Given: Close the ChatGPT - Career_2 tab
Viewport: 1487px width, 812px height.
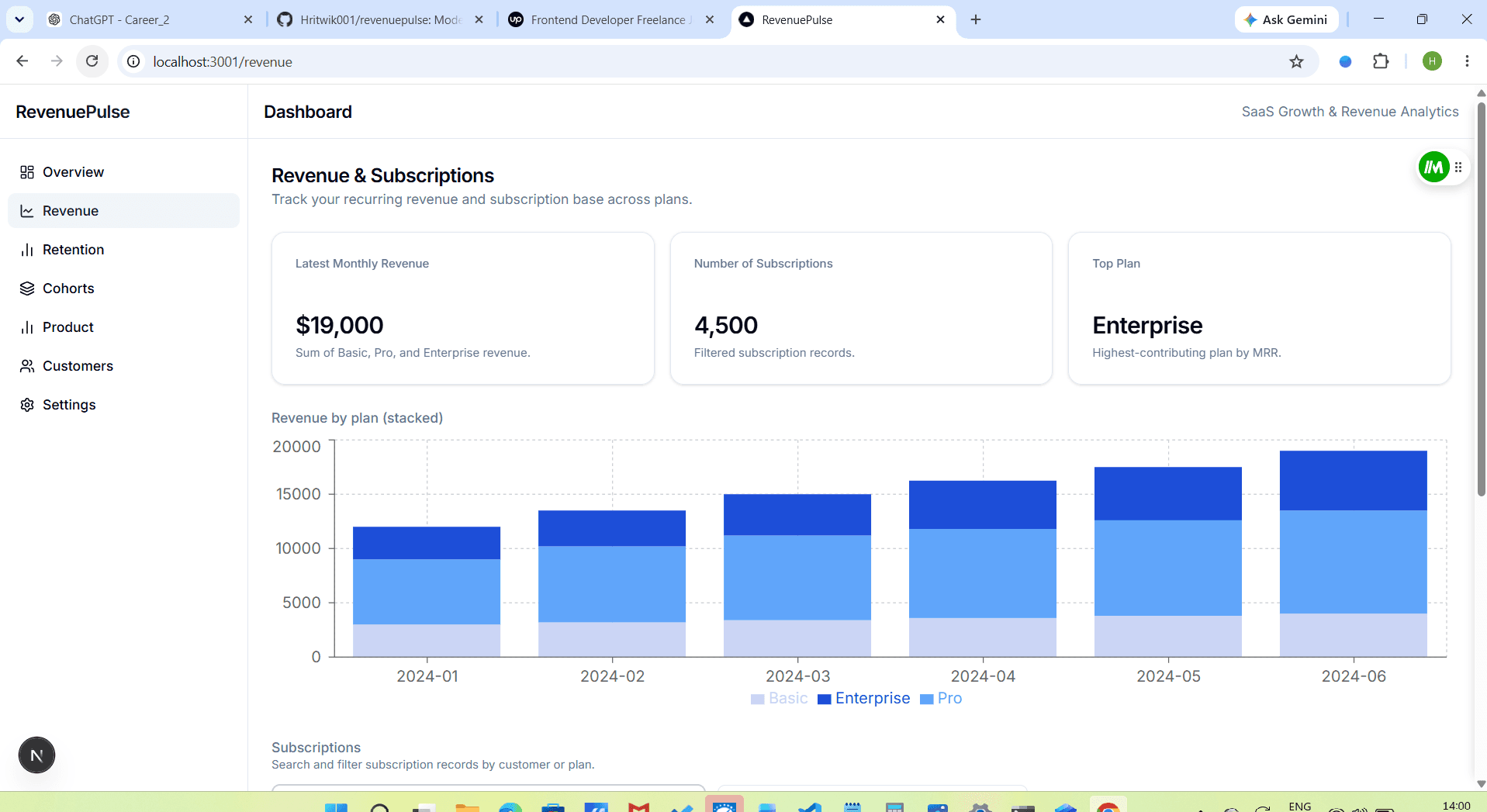Looking at the screenshot, I should pos(248,20).
